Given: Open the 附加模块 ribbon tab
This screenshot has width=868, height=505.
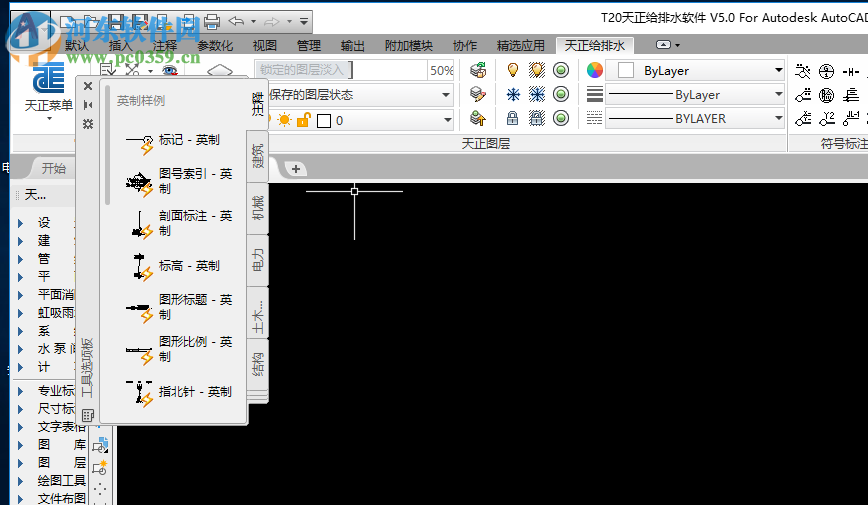Looking at the screenshot, I should tap(409, 45).
